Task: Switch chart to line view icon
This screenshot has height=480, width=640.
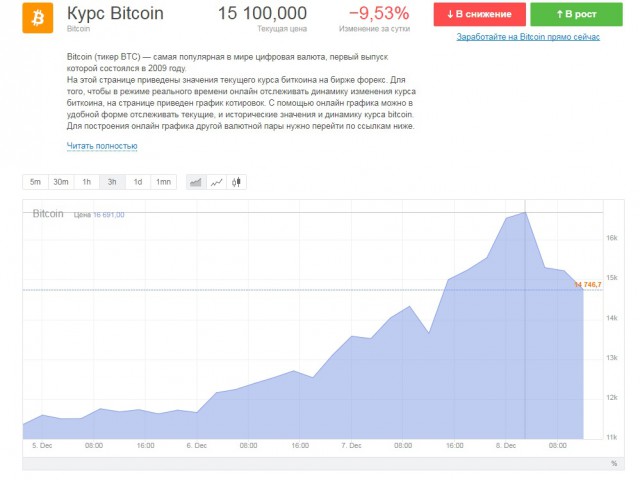Action: [217, 182]
